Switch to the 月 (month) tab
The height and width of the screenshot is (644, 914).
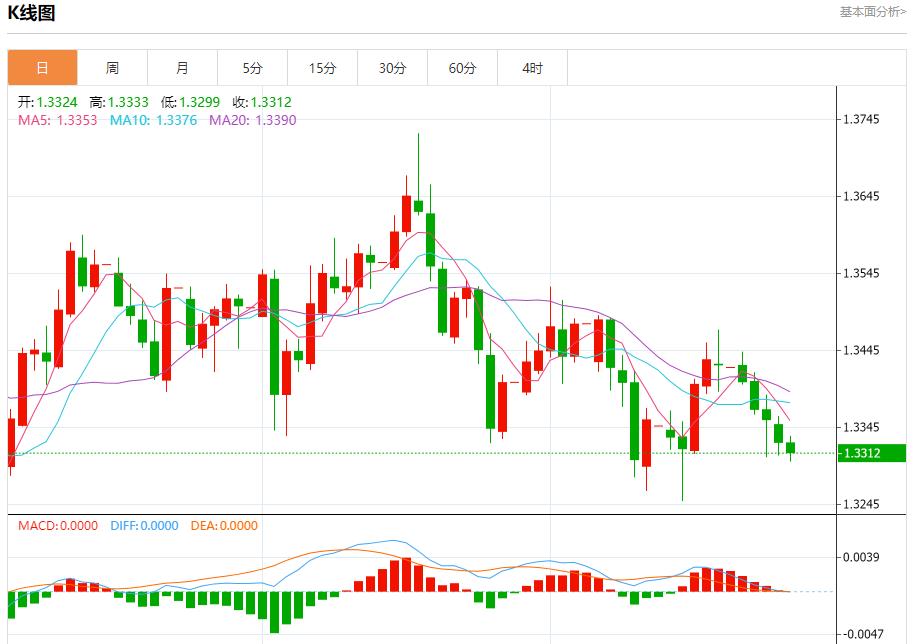[182, 67]
